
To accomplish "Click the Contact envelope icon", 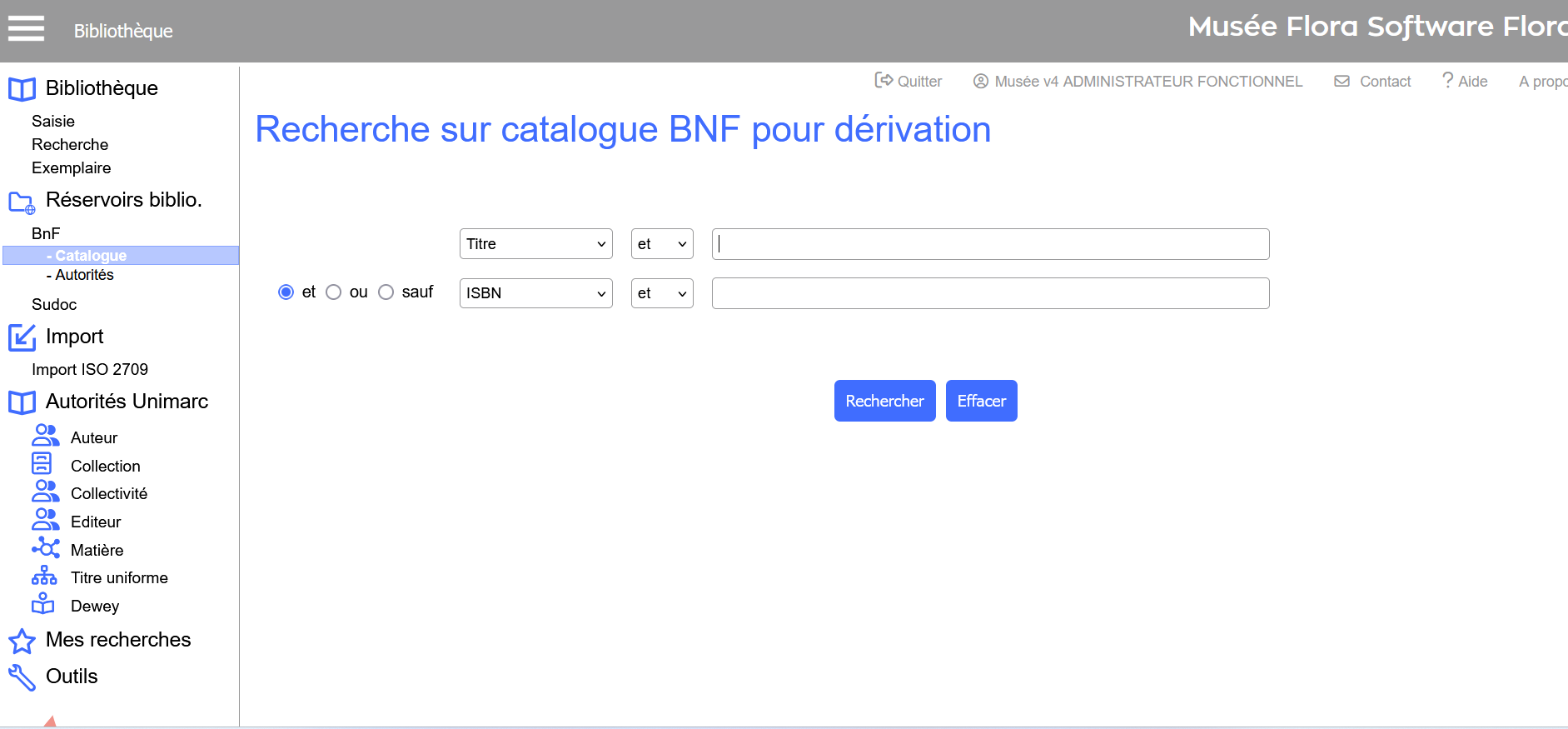I will point(1342,81).
